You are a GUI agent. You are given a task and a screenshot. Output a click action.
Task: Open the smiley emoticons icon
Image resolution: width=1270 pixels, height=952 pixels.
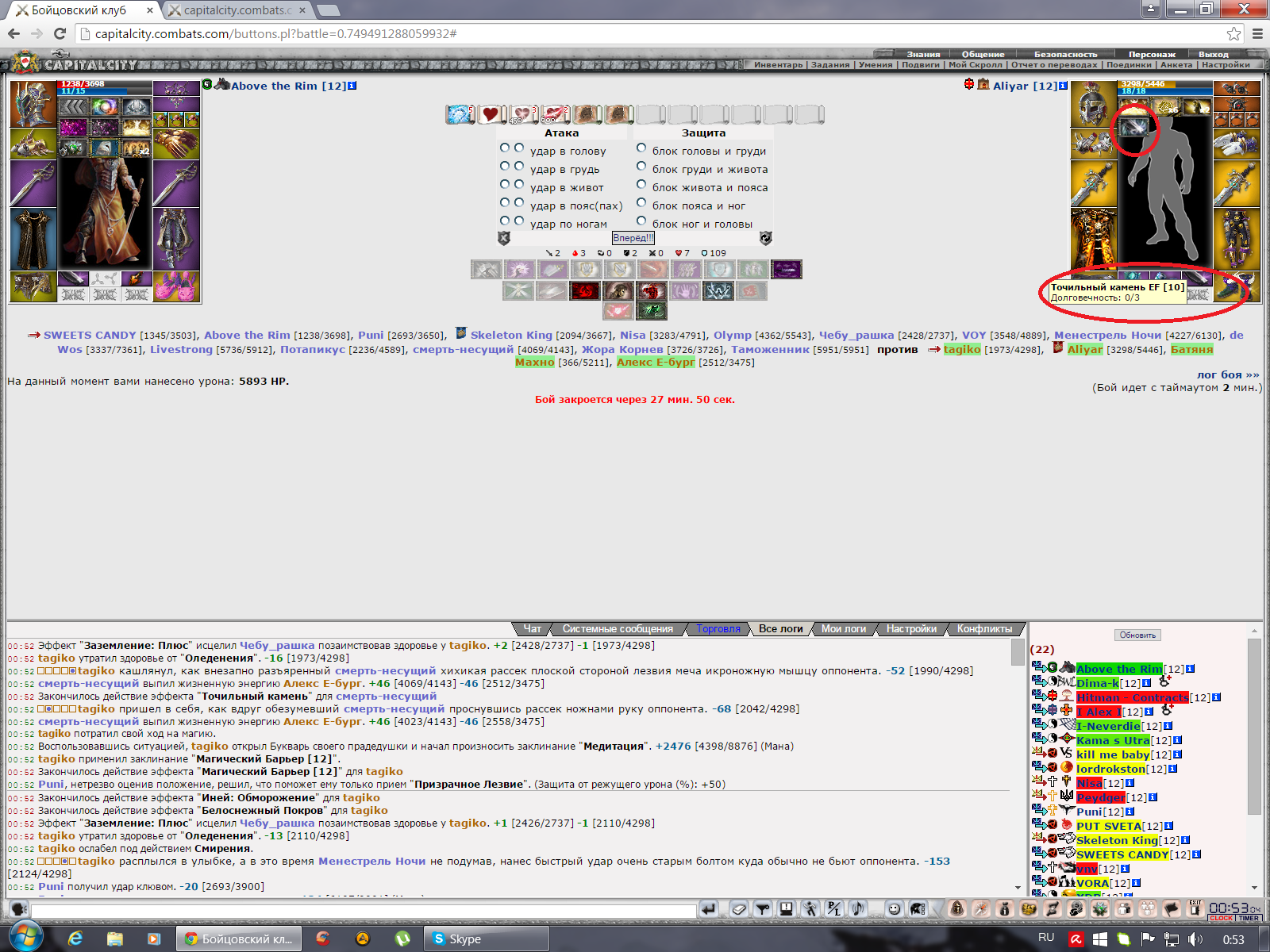click(x=894, y=909)
